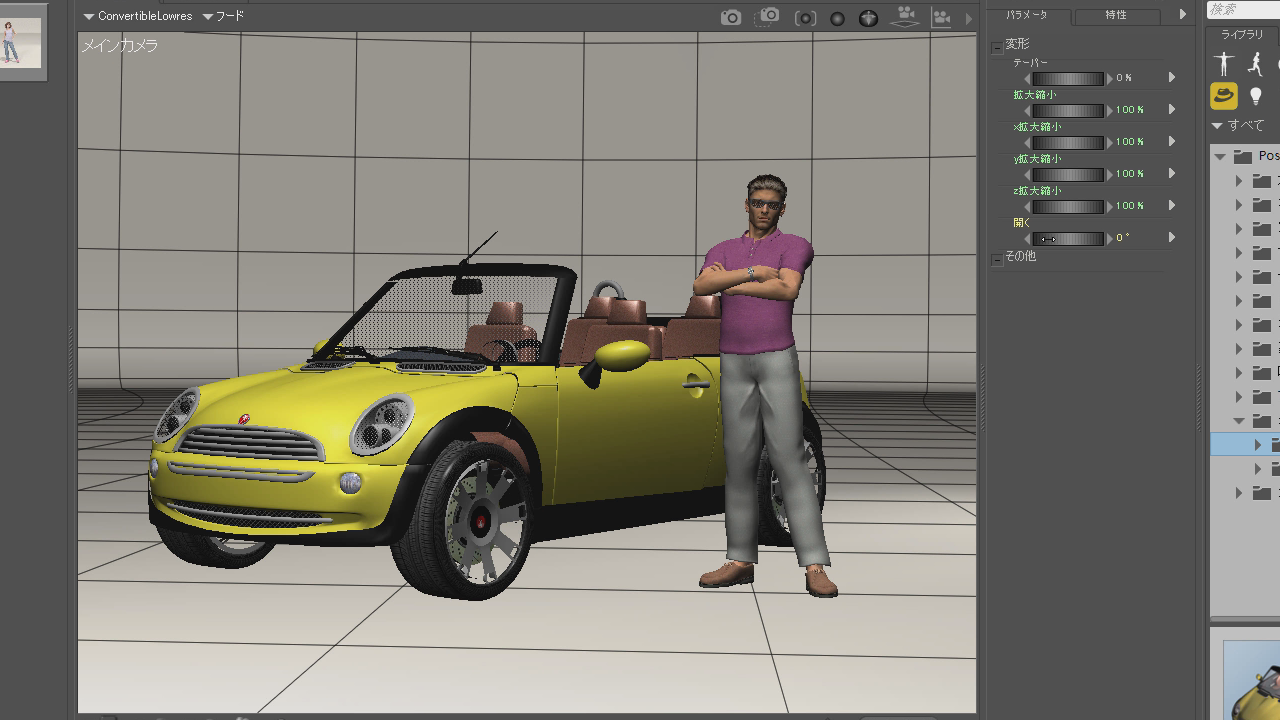Click the dark sphere display icon
1280x720 pixels.
pyautogui.click(x=838, y=18)
